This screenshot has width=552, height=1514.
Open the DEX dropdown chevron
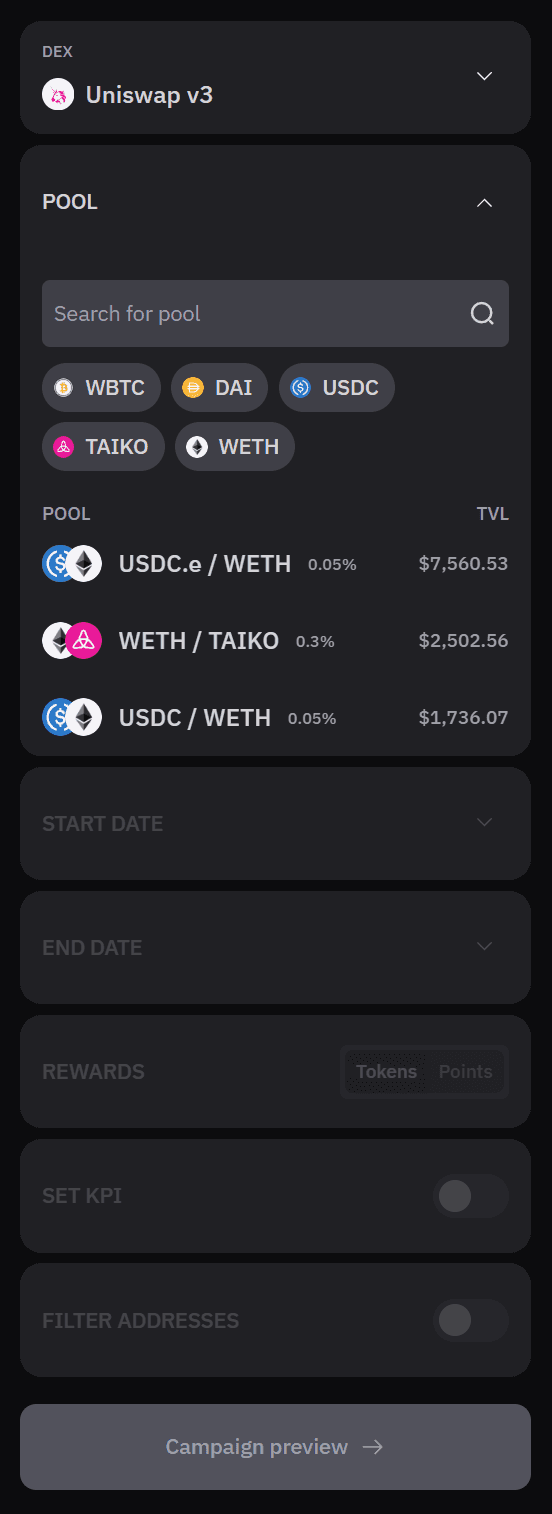point(485,76)
